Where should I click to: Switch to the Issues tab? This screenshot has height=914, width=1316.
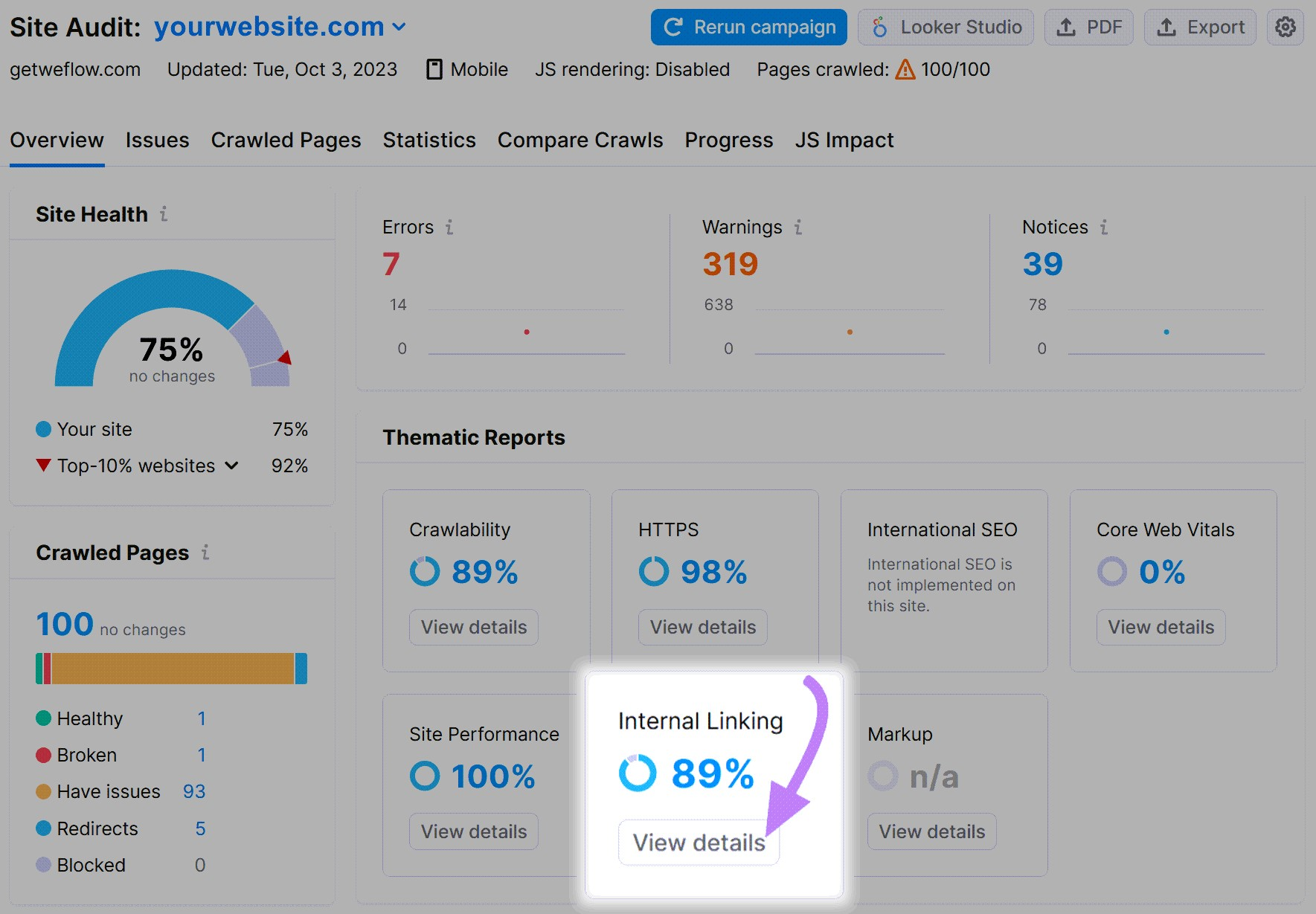[156, 140]
